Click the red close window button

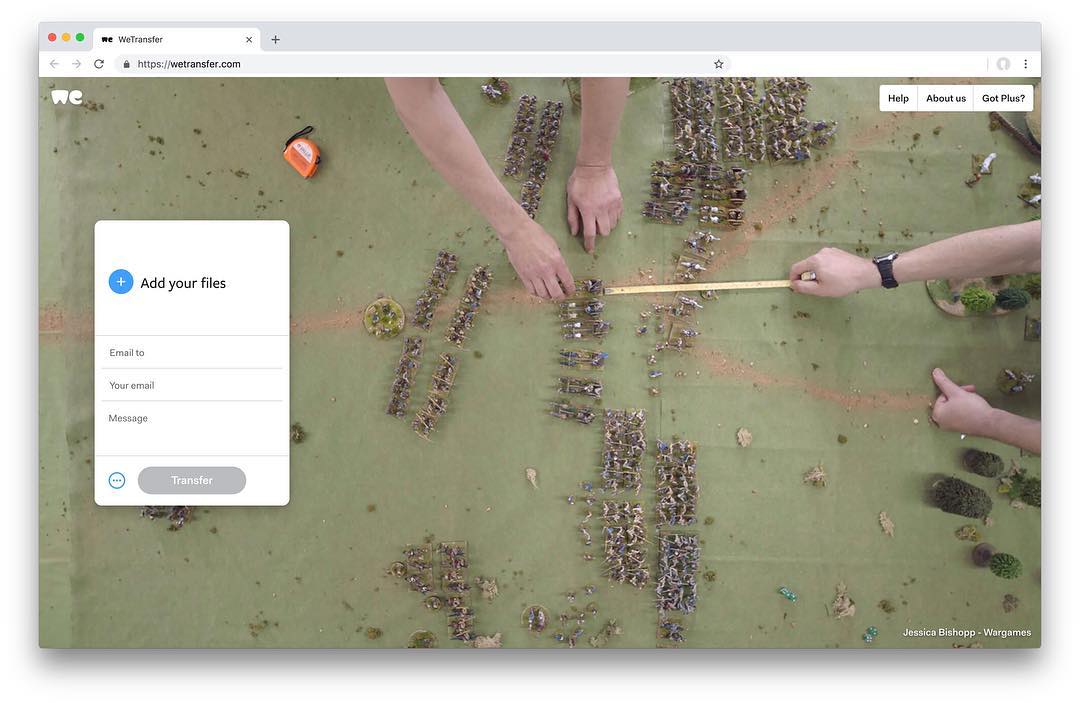52,37
